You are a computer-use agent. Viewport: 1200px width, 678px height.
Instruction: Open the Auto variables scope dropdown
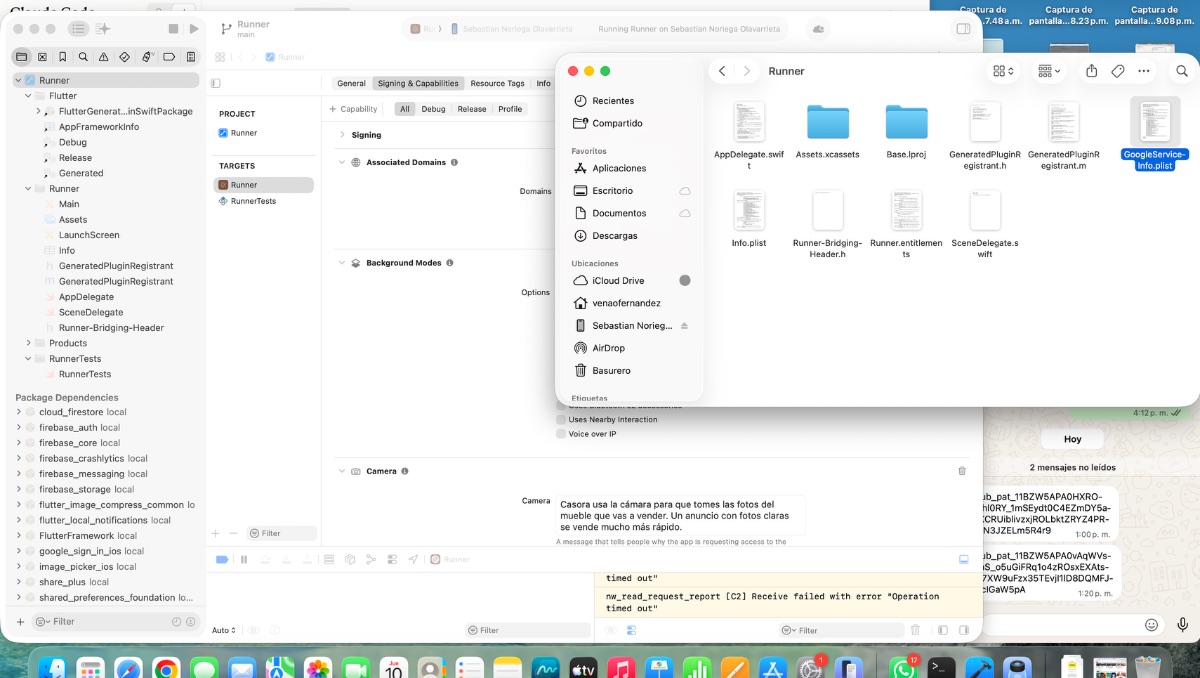click(224, 630)
